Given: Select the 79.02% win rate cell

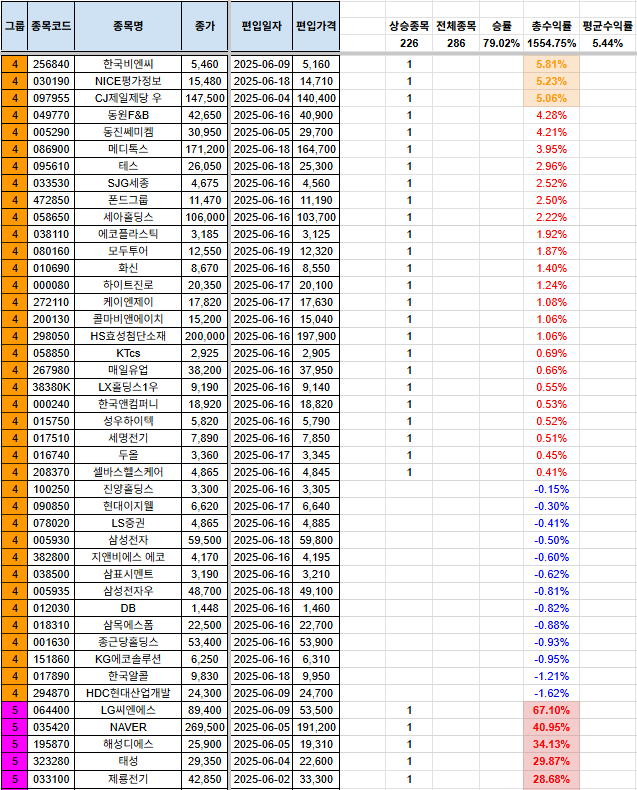Looking at the screenshot, I should [x=501, y=43].
